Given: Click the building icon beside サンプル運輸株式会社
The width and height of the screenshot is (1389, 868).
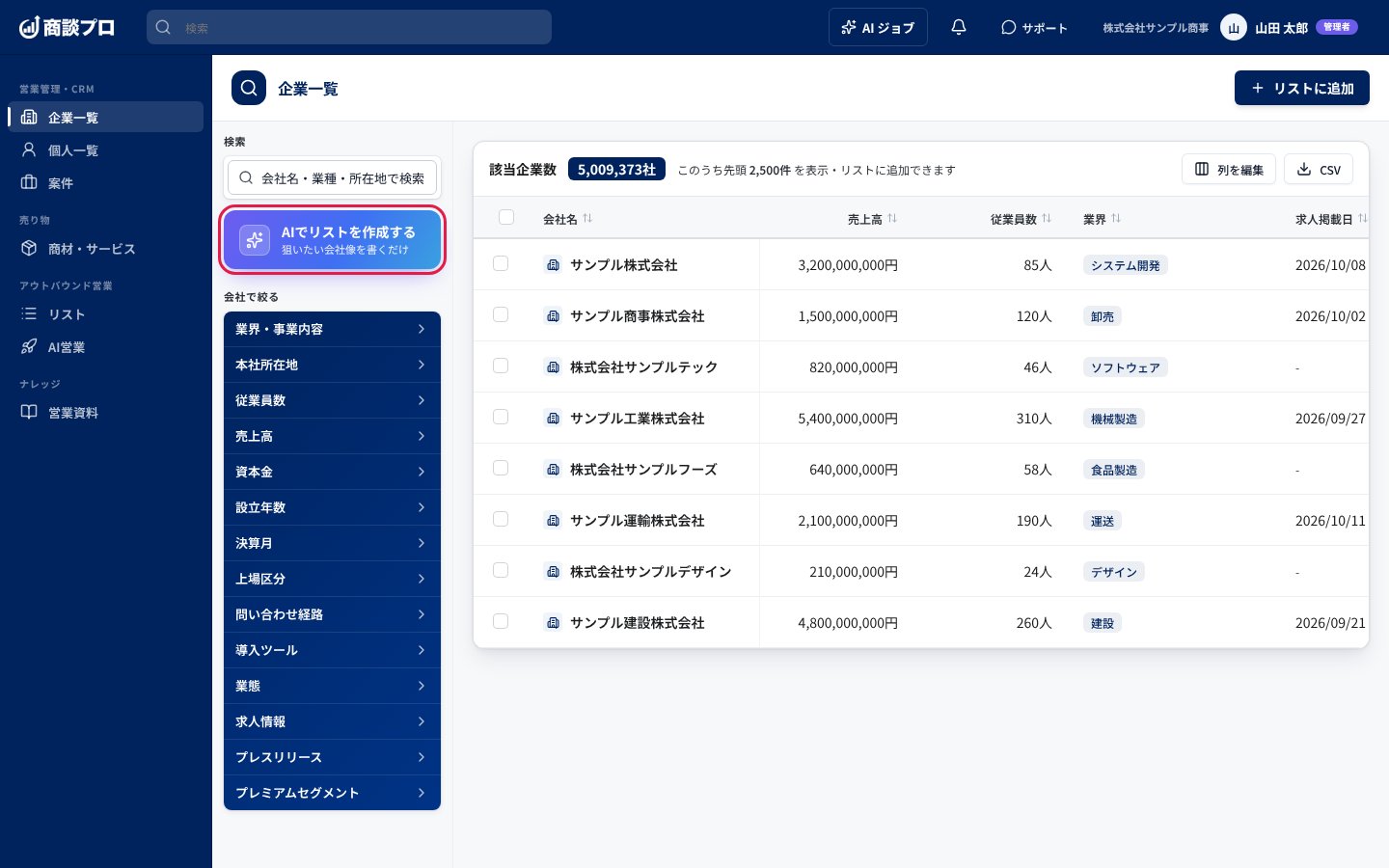Looking at the screenshot, I should tap(553, 520).
